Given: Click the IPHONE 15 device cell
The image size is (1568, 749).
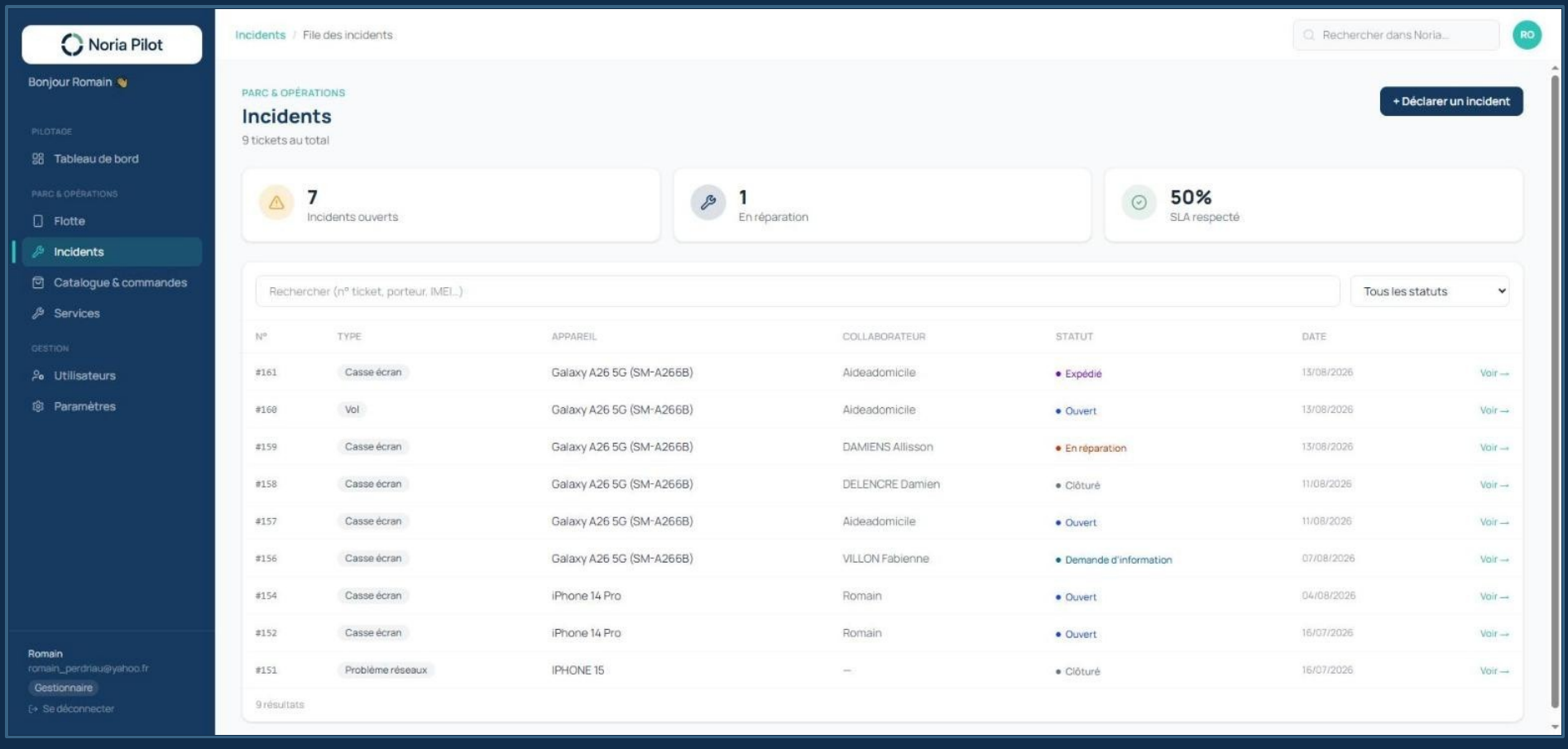Looking at the screenshot, I should click(578, 670).
